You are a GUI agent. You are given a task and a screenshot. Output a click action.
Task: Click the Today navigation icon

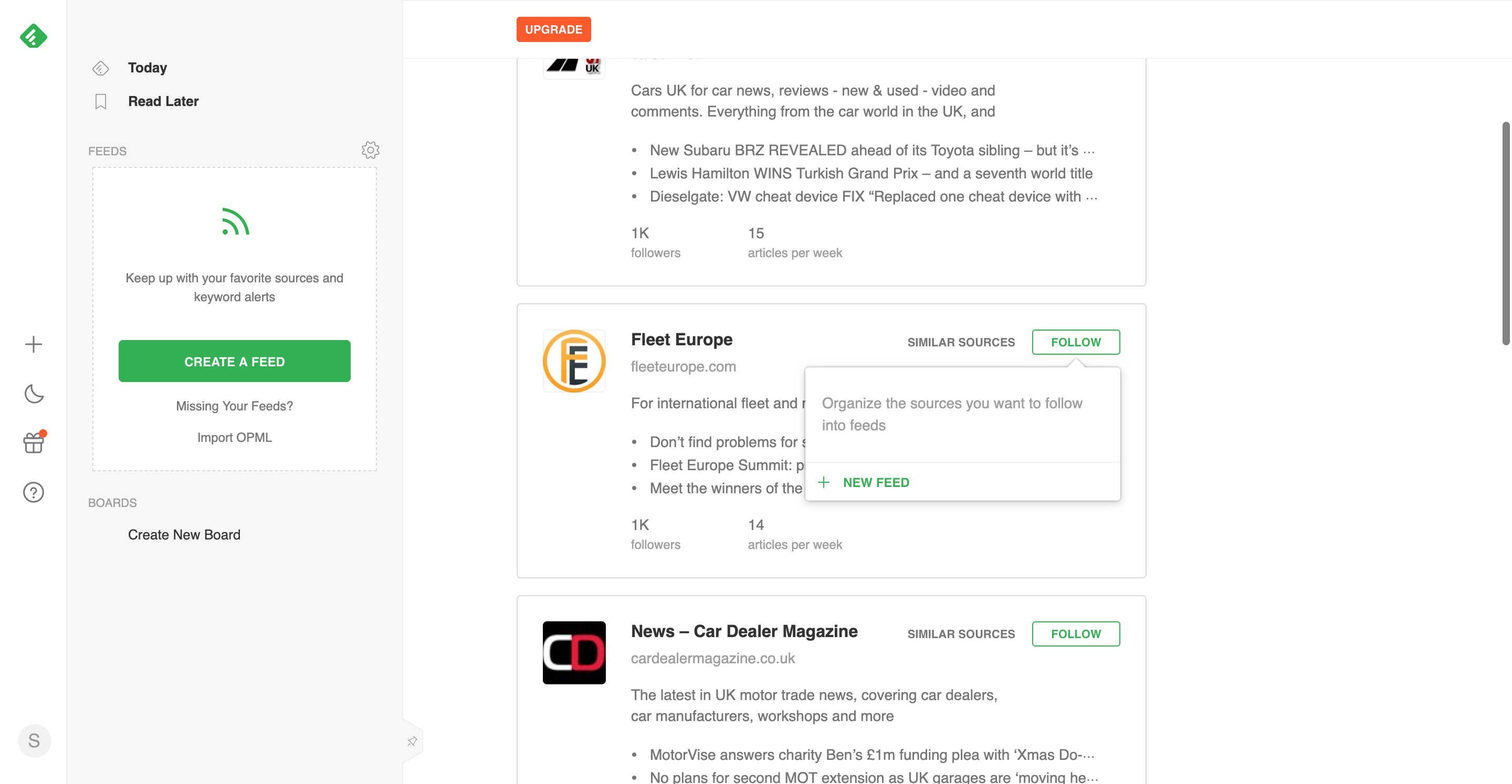click(100, 68)
